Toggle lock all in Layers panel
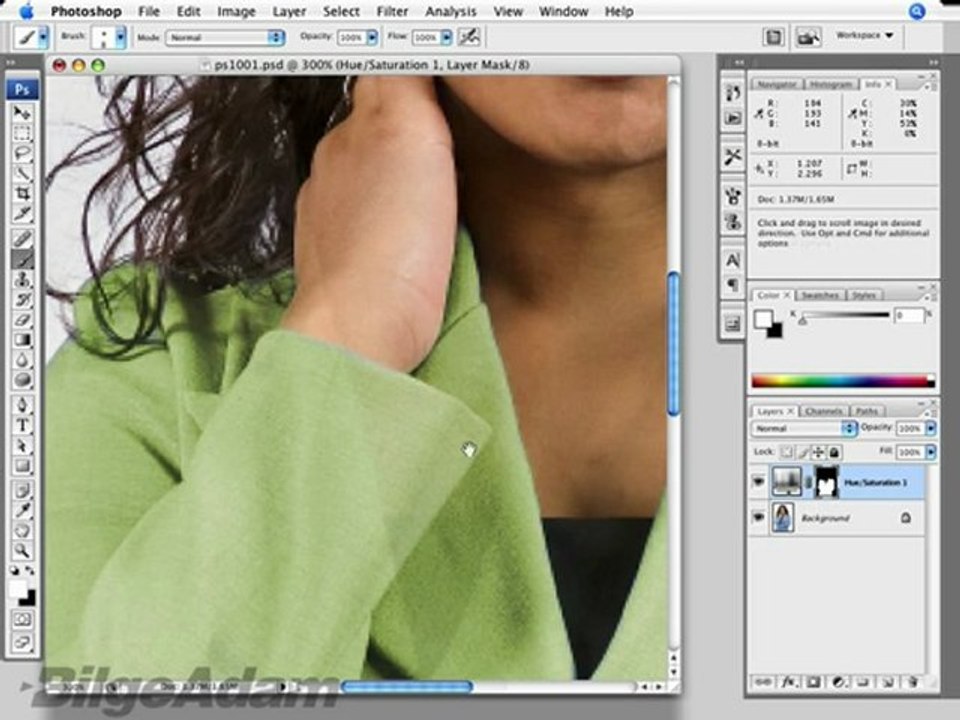Viewport: 960px width, 720px height. [x=834, y=452]
